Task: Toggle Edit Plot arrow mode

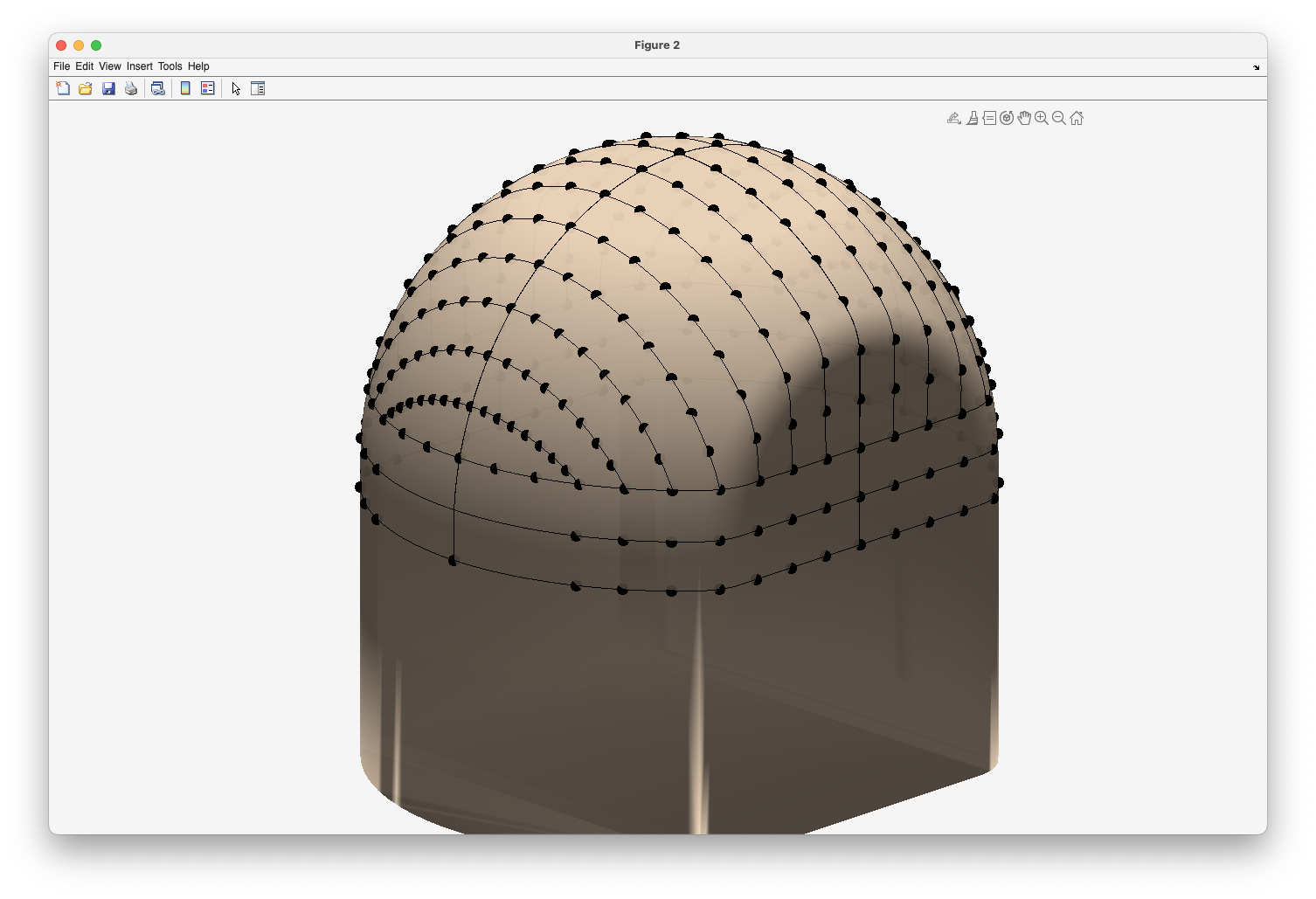Action: tap(236, 88)
